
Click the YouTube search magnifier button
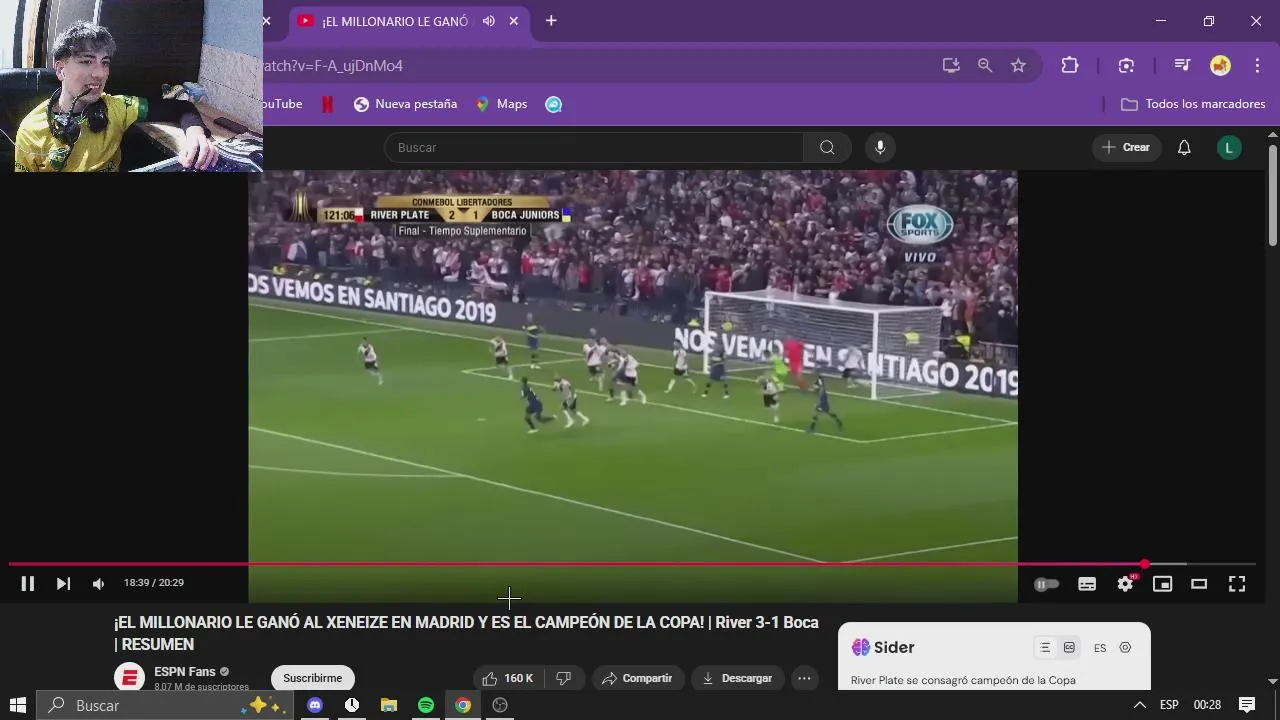tap(827, 147)
